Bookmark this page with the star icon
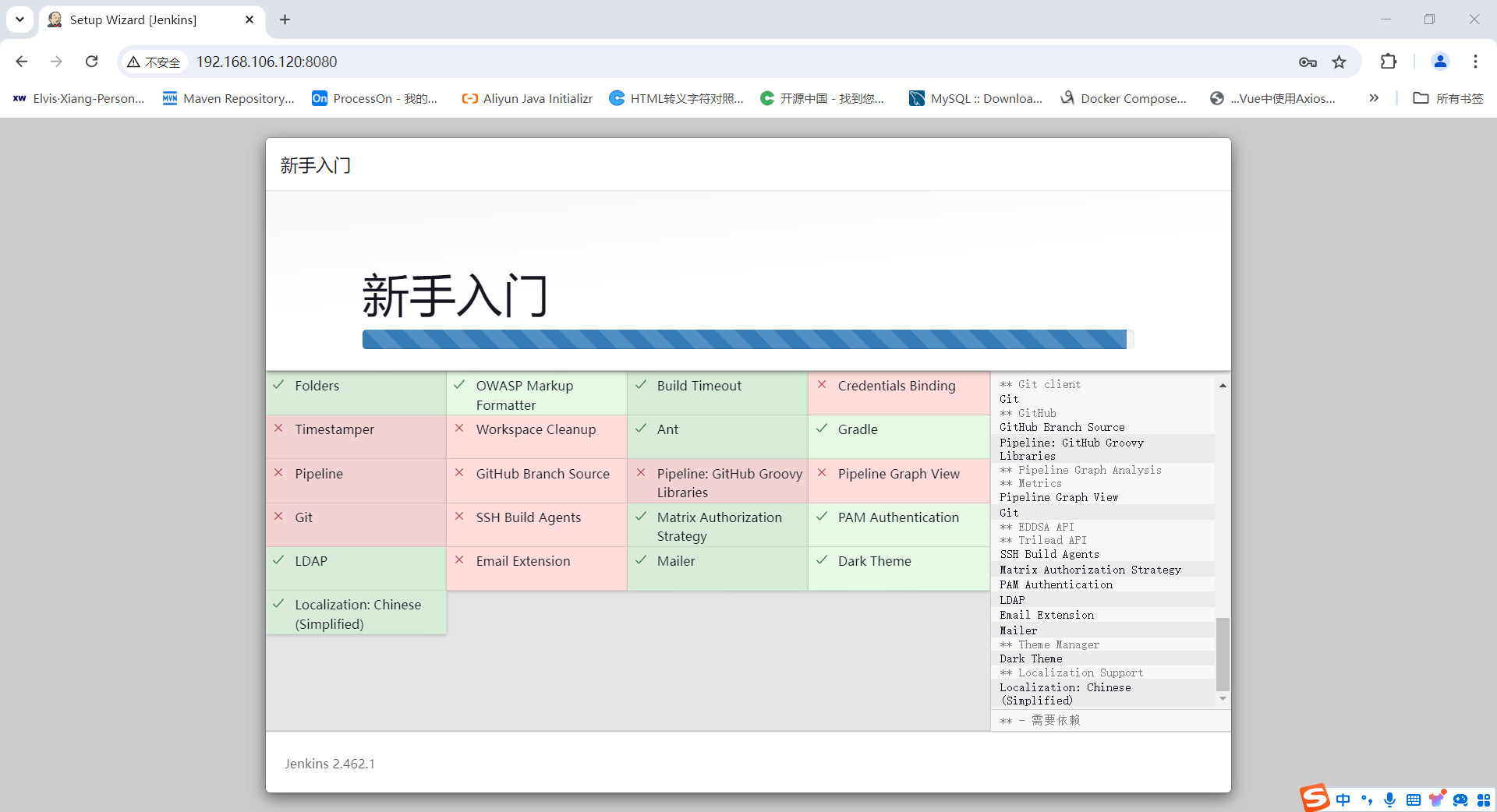 (1339, 62)
